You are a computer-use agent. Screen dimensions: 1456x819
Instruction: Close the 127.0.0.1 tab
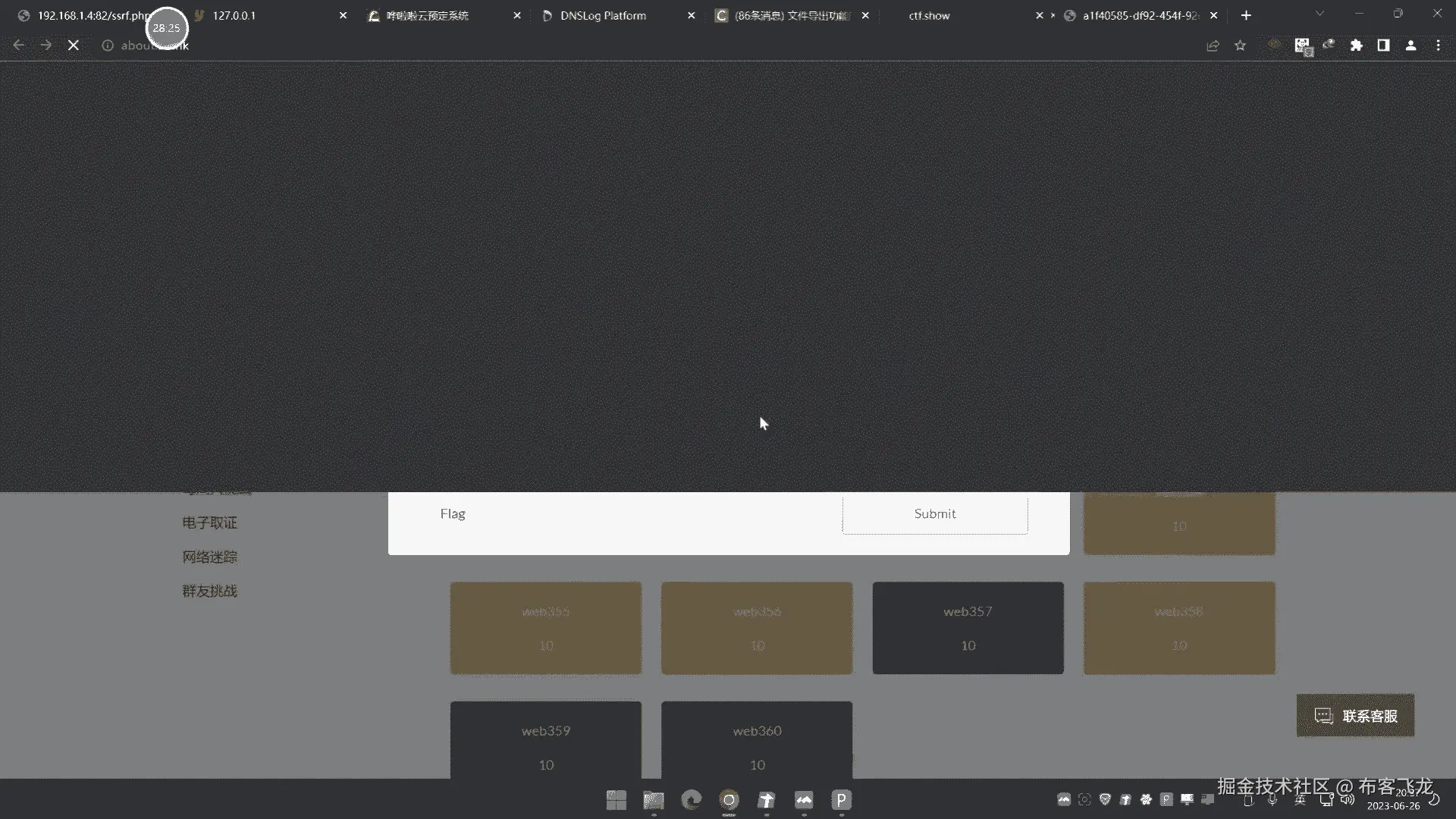pyautogui.click(x=343, y=15)
